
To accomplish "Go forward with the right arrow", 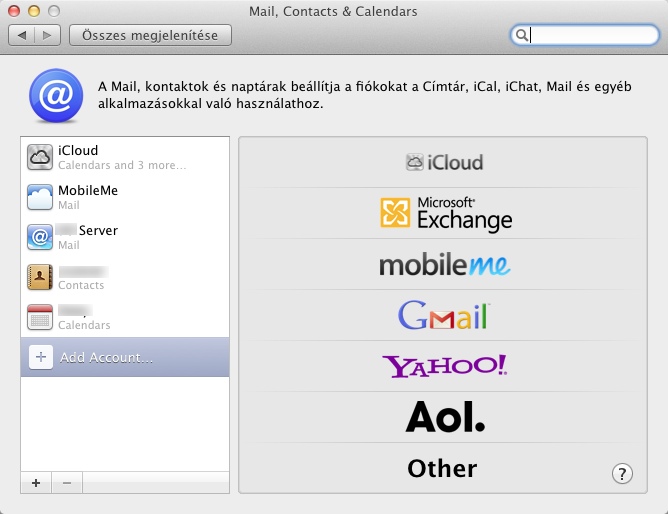I will (47, 35).
